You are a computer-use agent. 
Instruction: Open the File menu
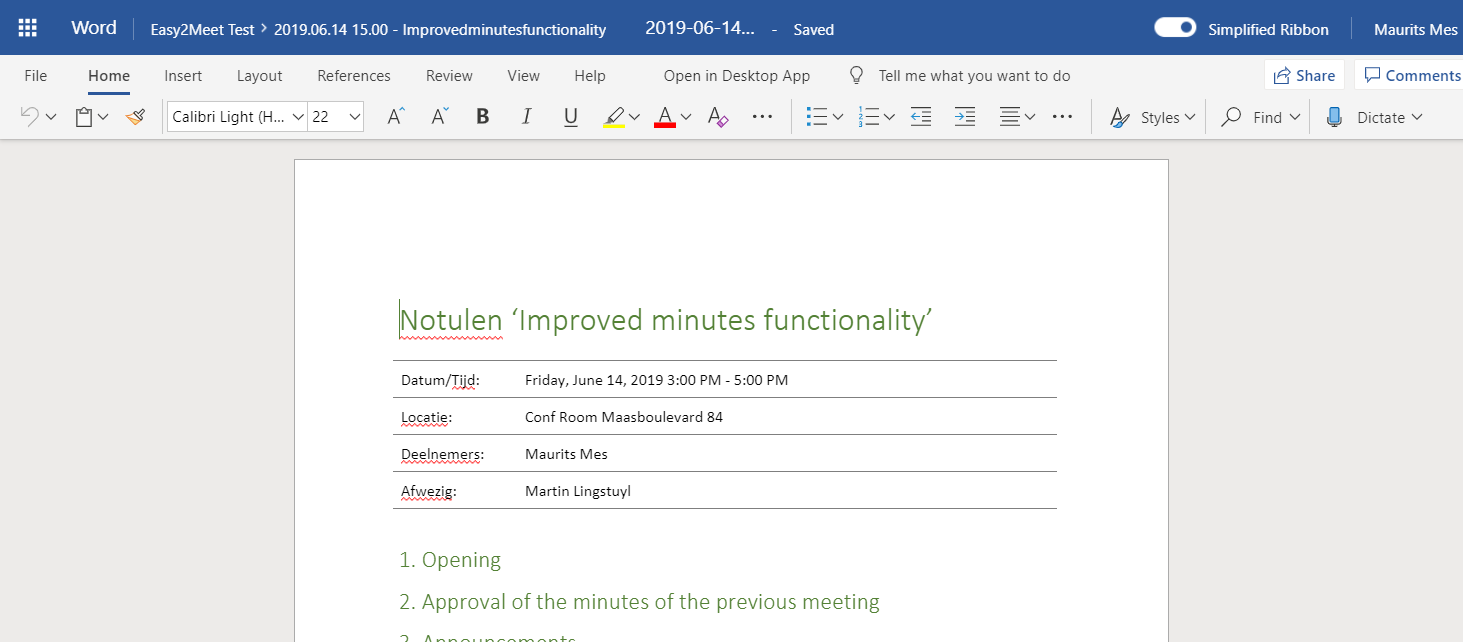coord(35,75)
